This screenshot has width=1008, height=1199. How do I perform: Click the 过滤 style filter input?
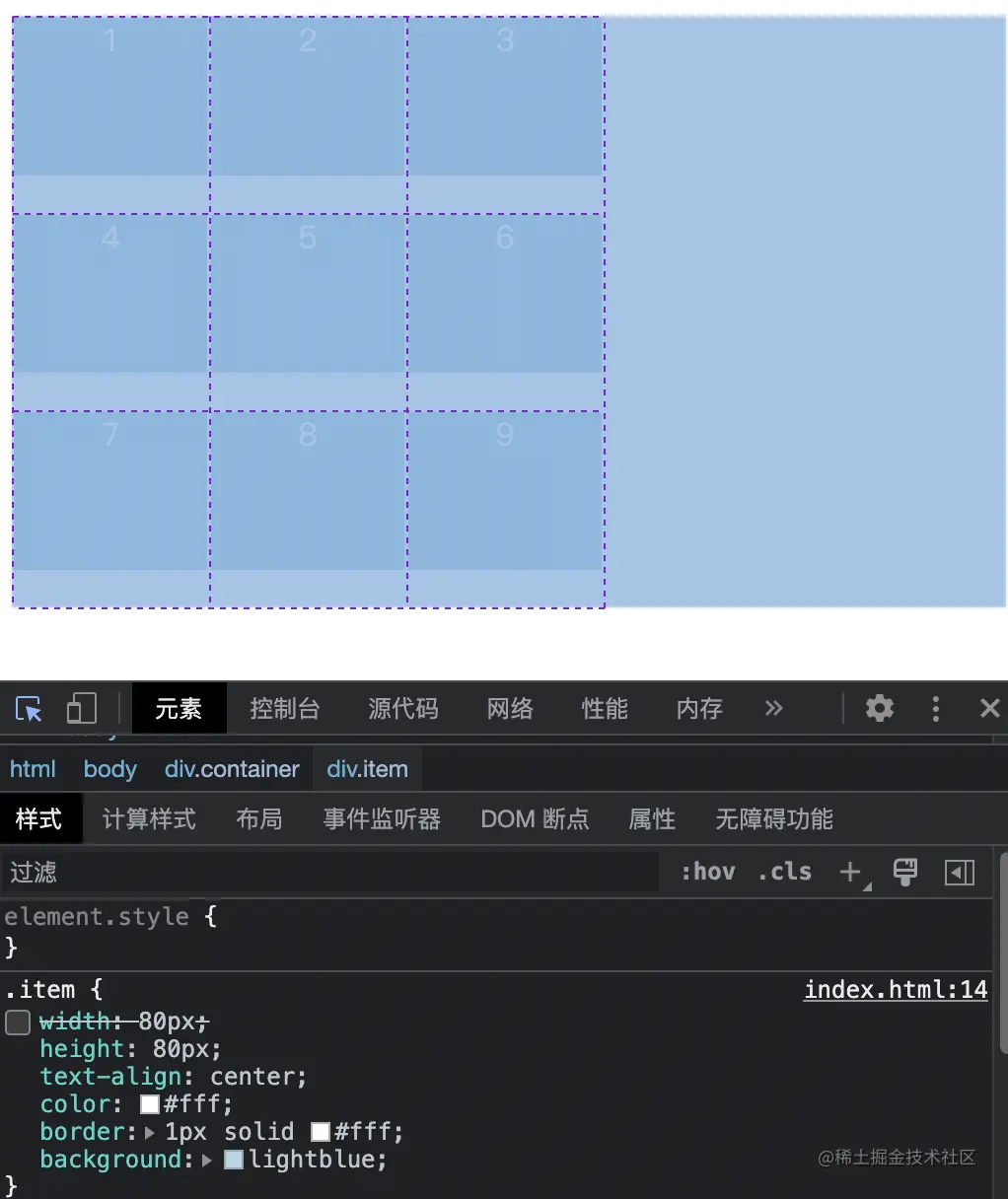coord(197,872)
